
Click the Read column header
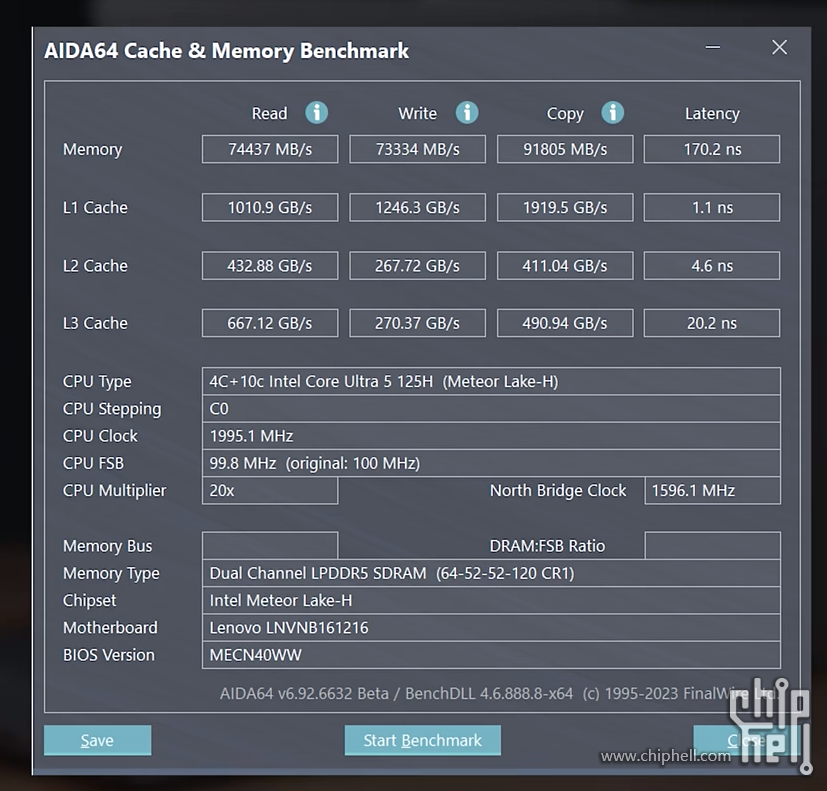point(270,113)
